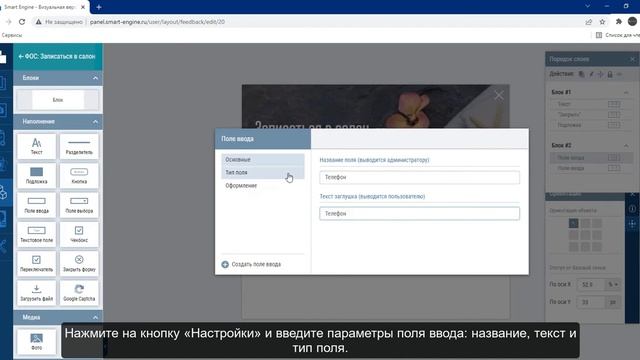Viewport: 640px width, 360px height.
Task: Toggle icon for first Поле ввода layer
Action: 614,158
